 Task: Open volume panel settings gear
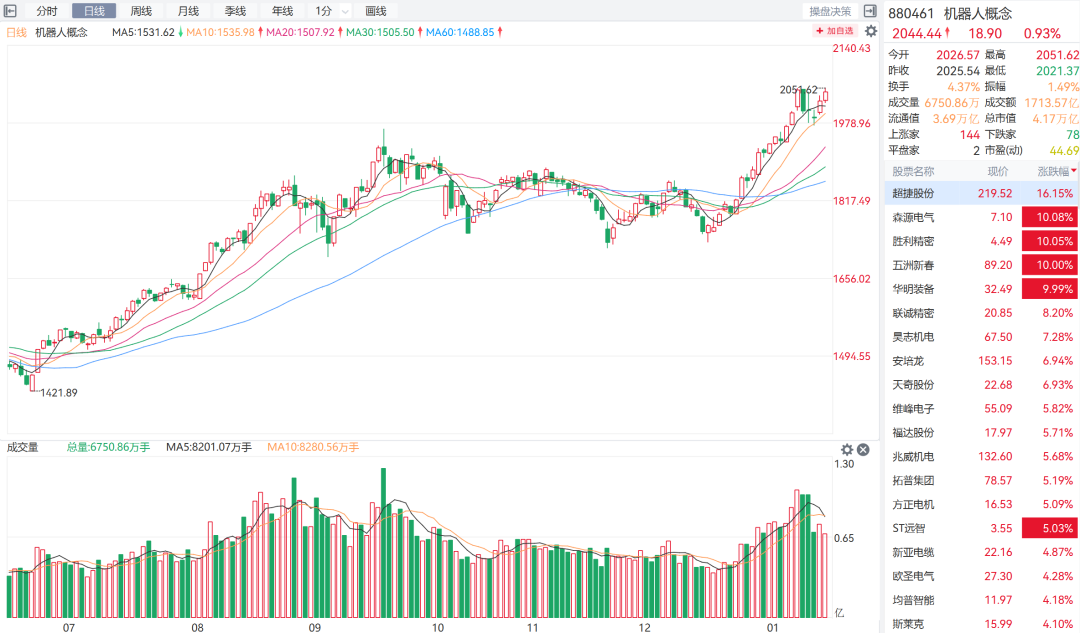(x=847, y=449)
